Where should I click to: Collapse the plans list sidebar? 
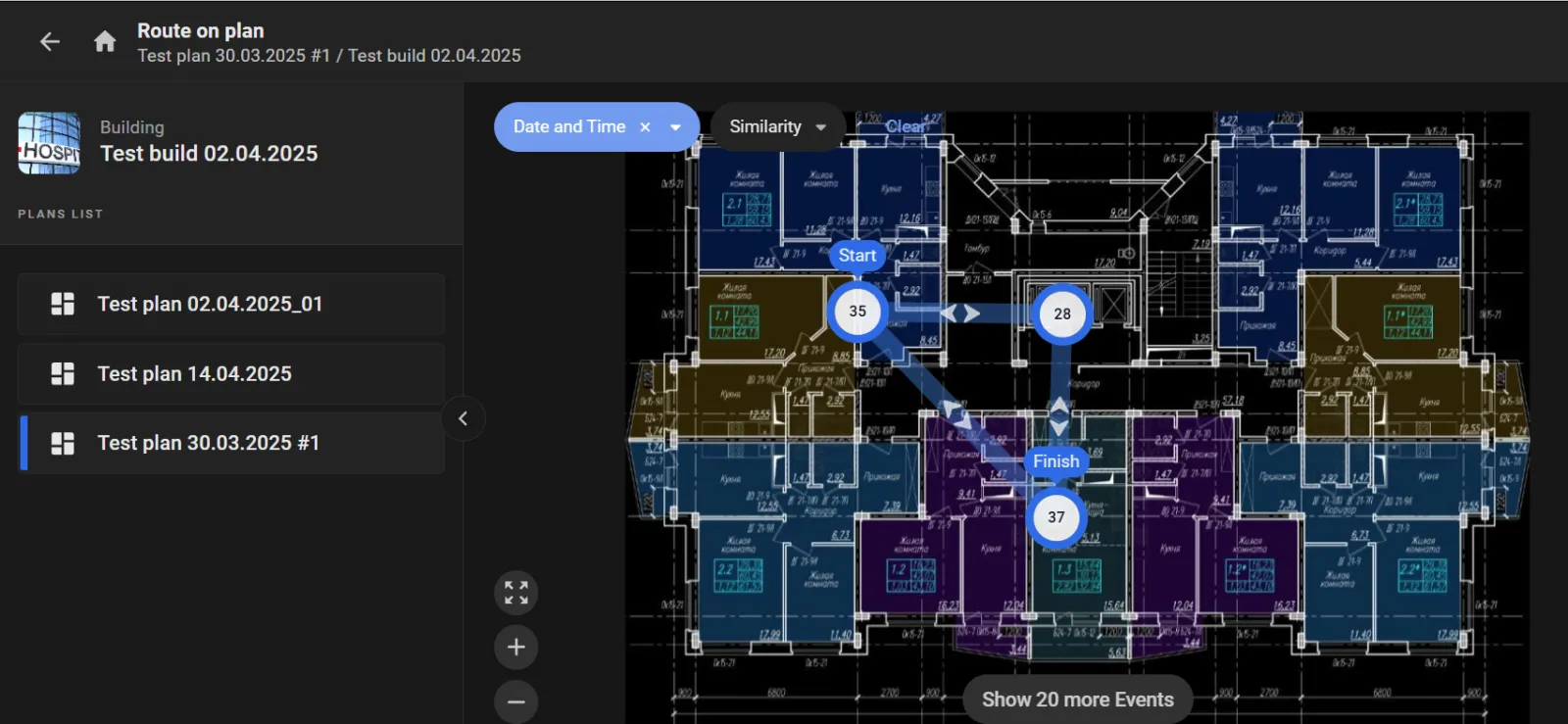[x=464, y=419]
